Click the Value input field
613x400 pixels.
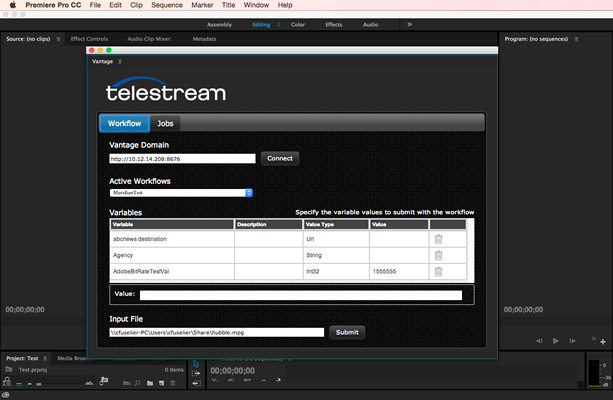(301, 295)
